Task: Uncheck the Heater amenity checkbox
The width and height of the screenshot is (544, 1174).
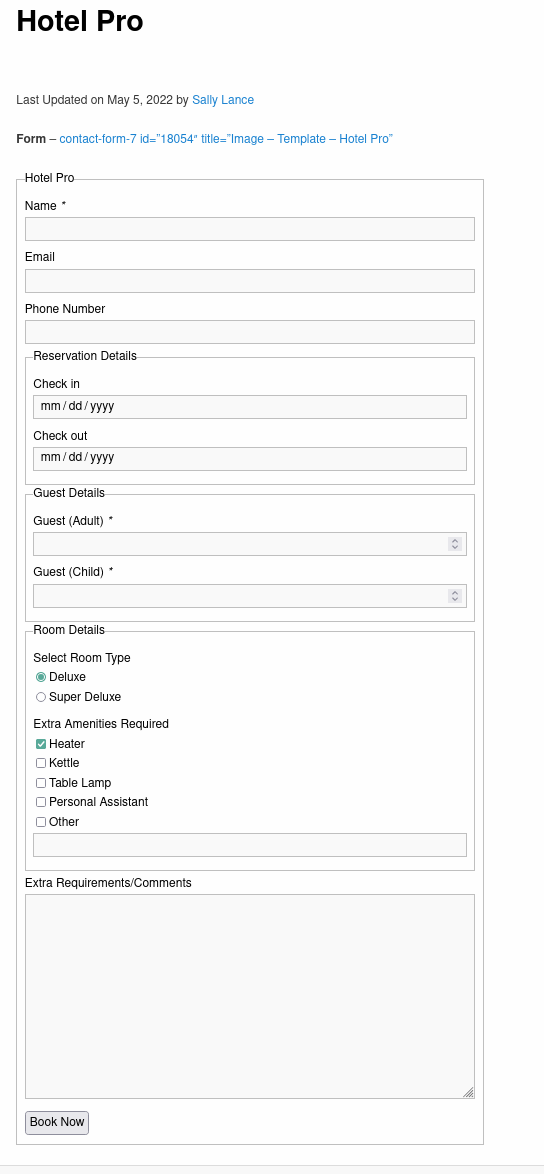Action: click(x=41, y=744)
